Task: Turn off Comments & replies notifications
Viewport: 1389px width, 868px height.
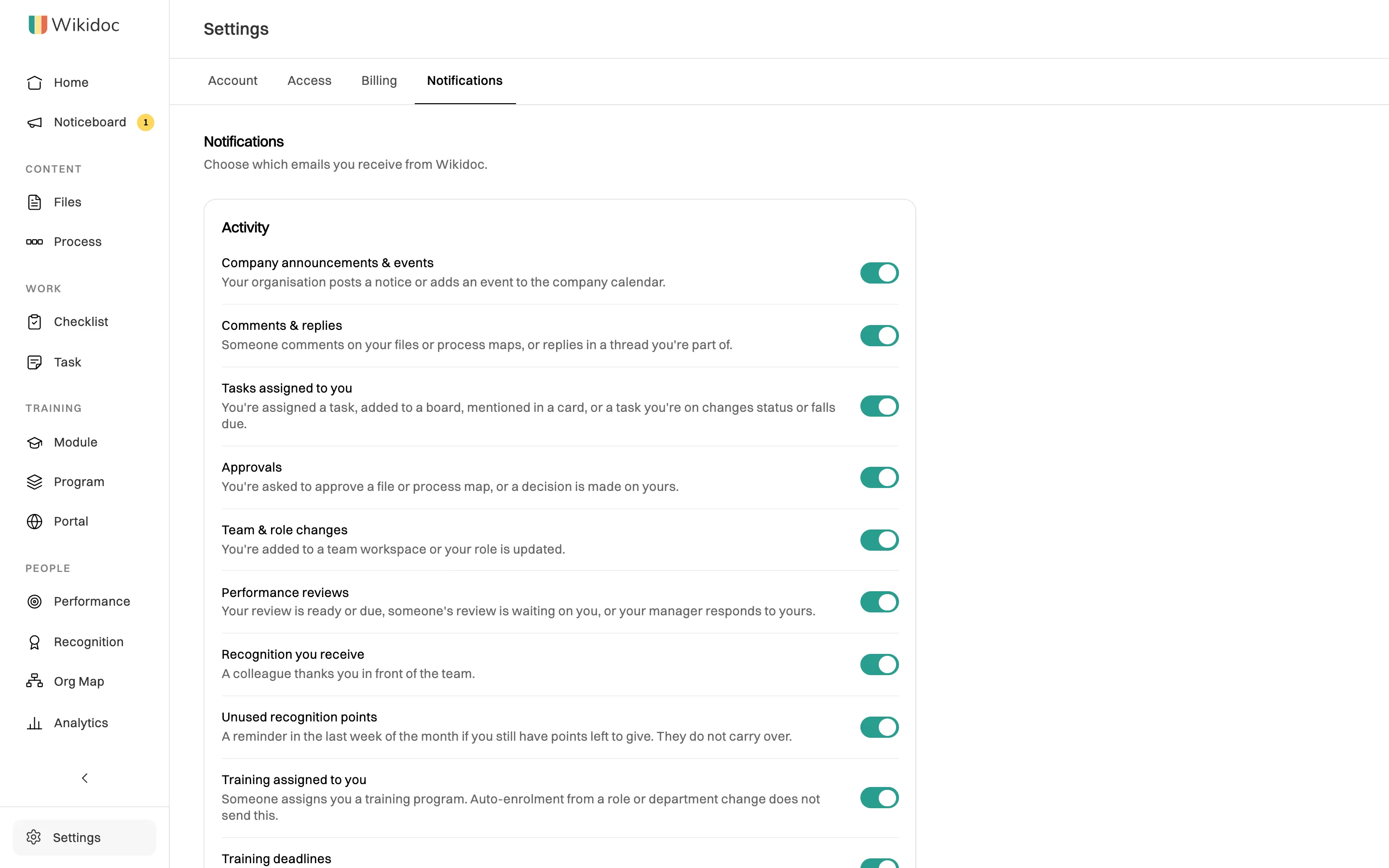Action: [879, 335]
